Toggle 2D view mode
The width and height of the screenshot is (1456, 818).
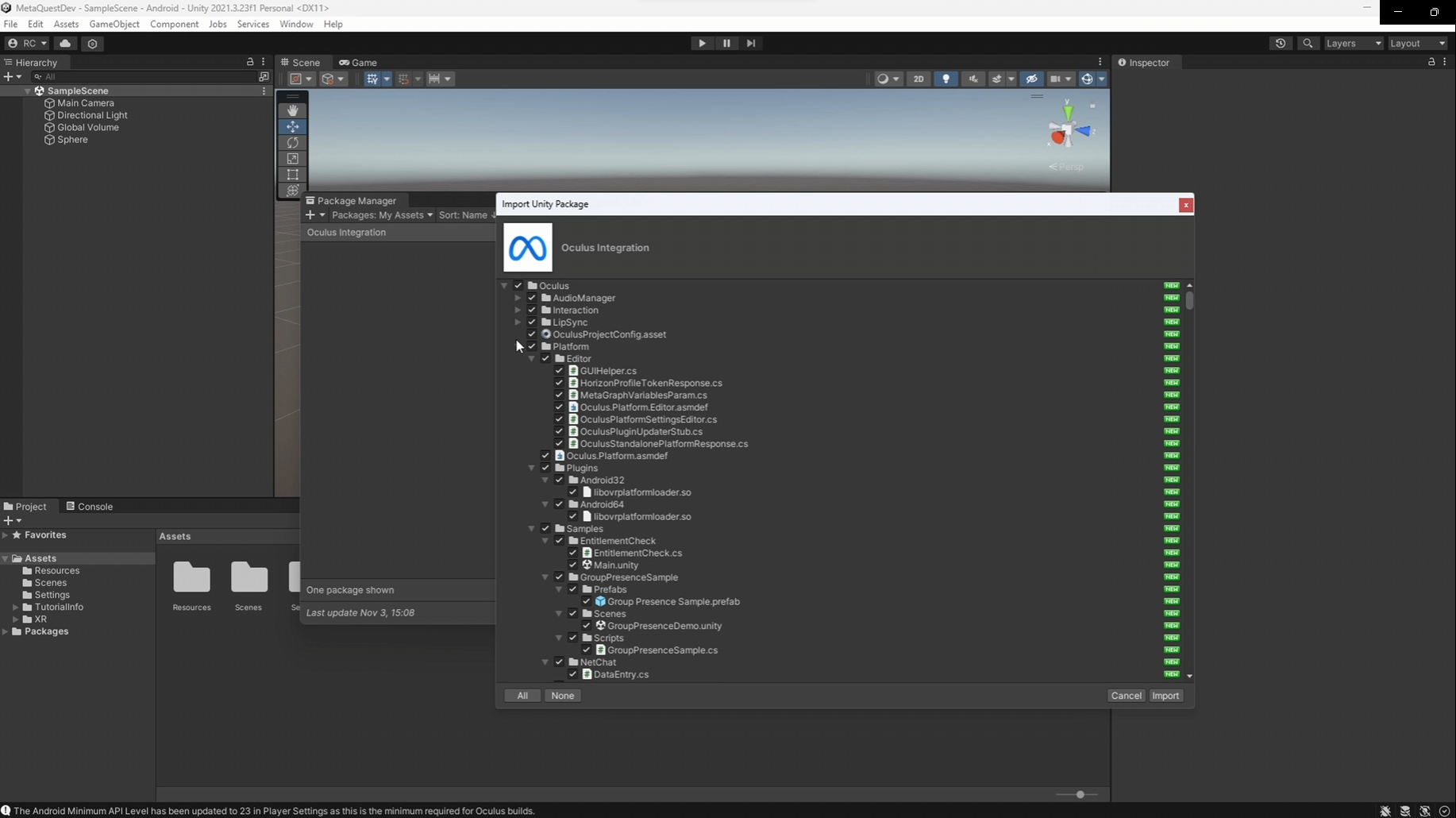919,79
